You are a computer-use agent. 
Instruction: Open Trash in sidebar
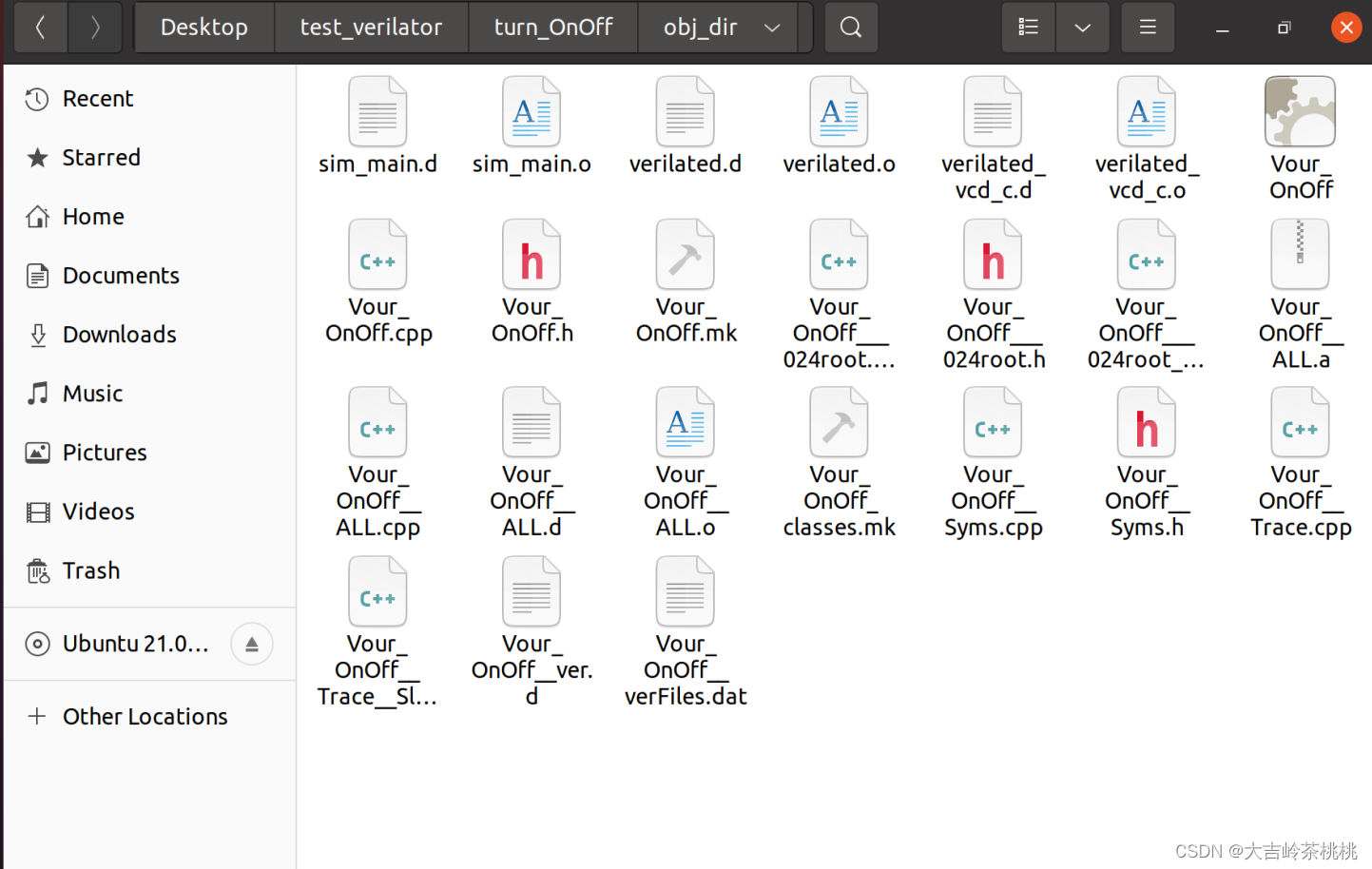[150, 570]
